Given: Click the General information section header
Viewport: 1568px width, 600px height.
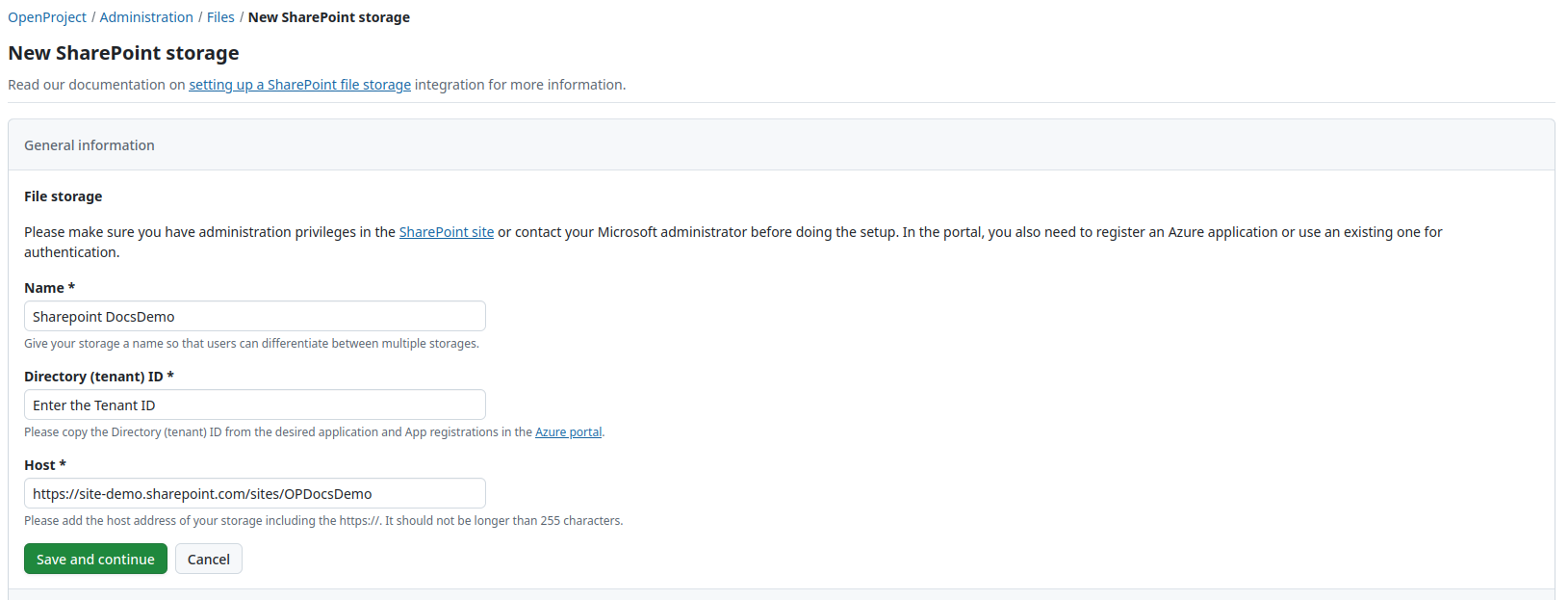Looking at the screenshot, I should click(x=782, y=145).
